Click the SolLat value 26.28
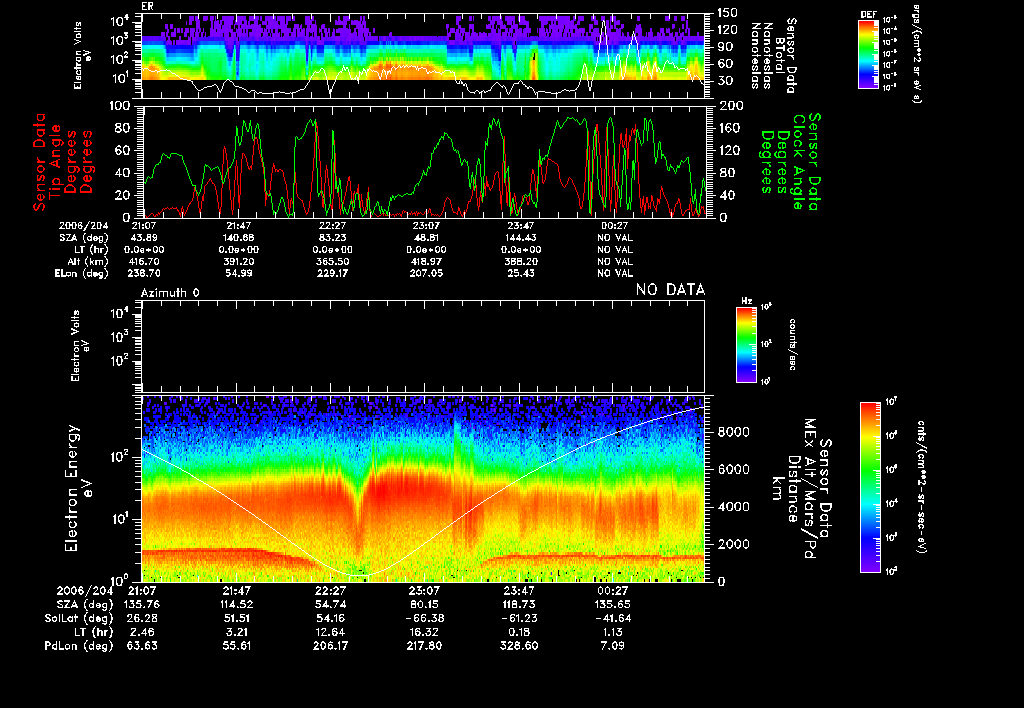 pyautogui.click(x=142, y=618)
